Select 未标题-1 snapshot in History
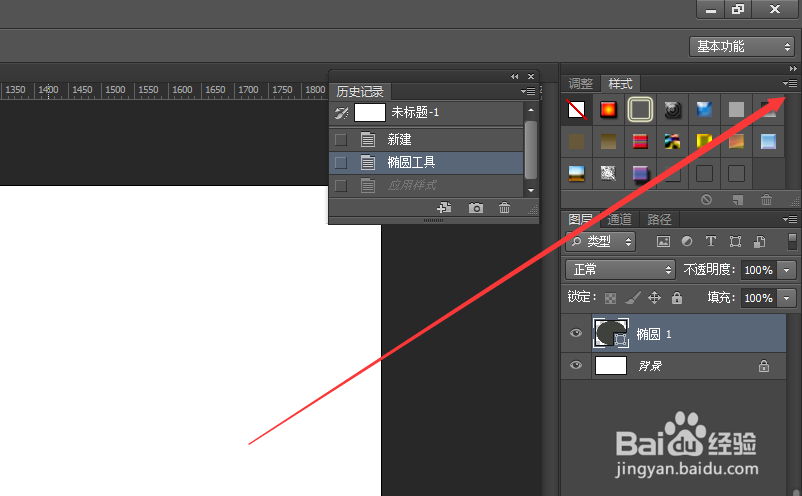 (x=426, y=112)
